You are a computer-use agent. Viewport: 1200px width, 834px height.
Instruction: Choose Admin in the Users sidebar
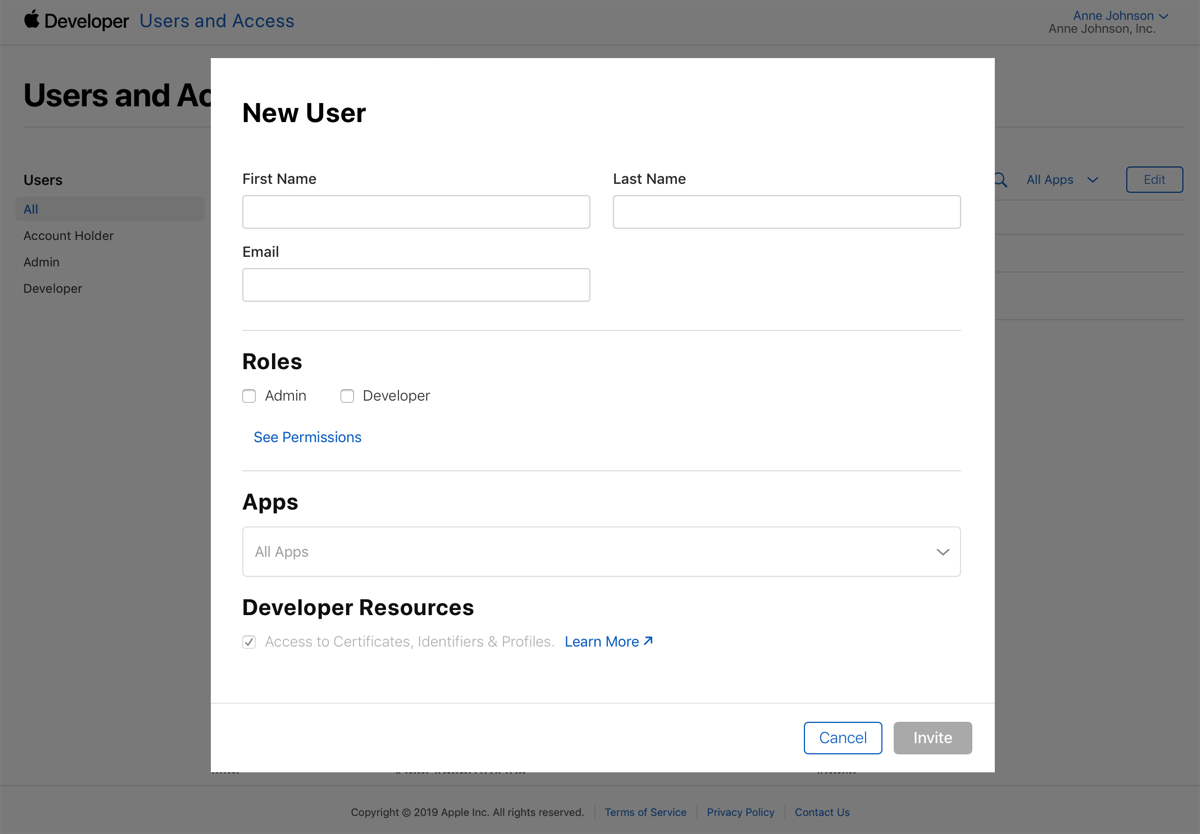[42, 262]
